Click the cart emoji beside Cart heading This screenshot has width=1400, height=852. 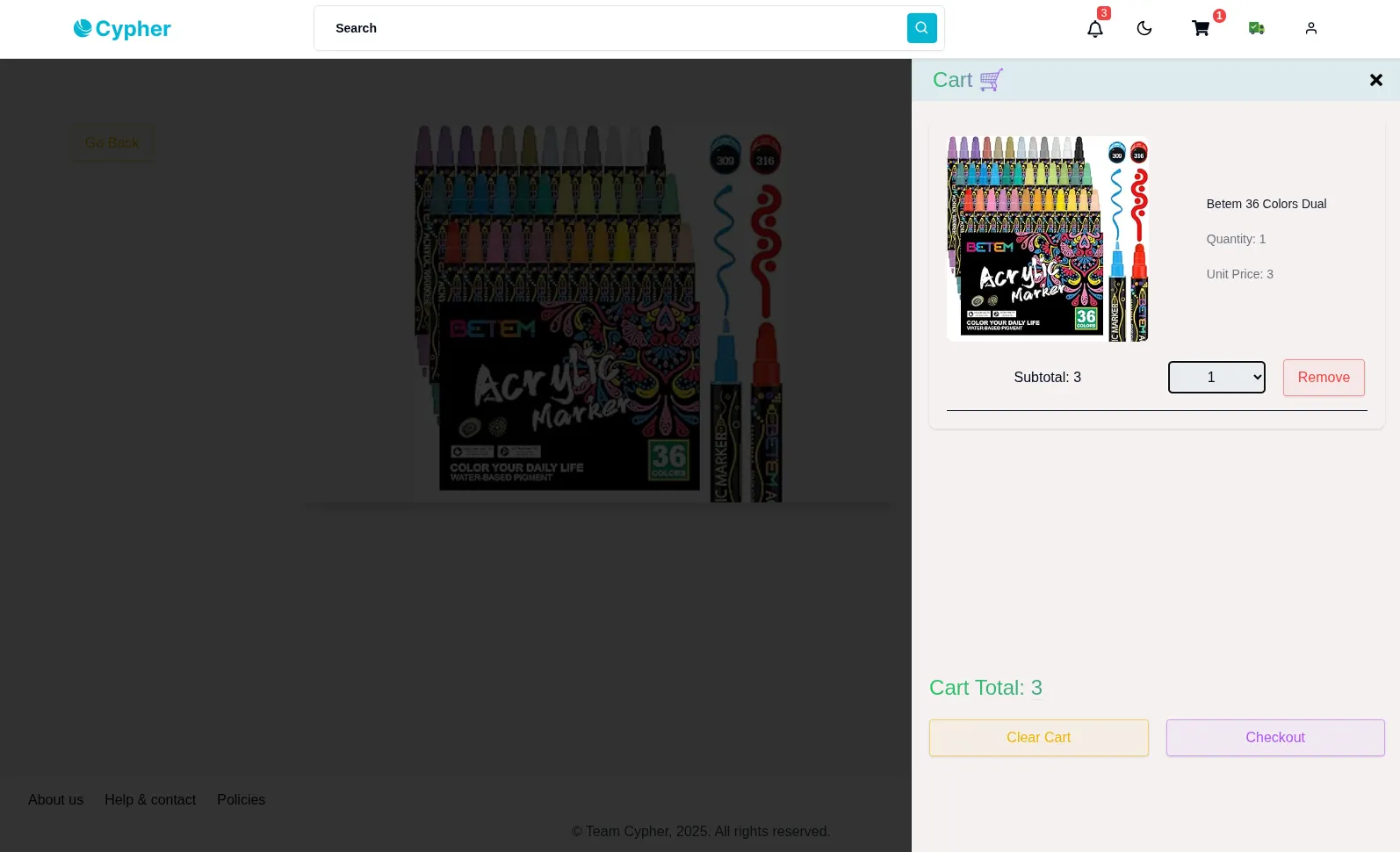[x=991, y=80]
